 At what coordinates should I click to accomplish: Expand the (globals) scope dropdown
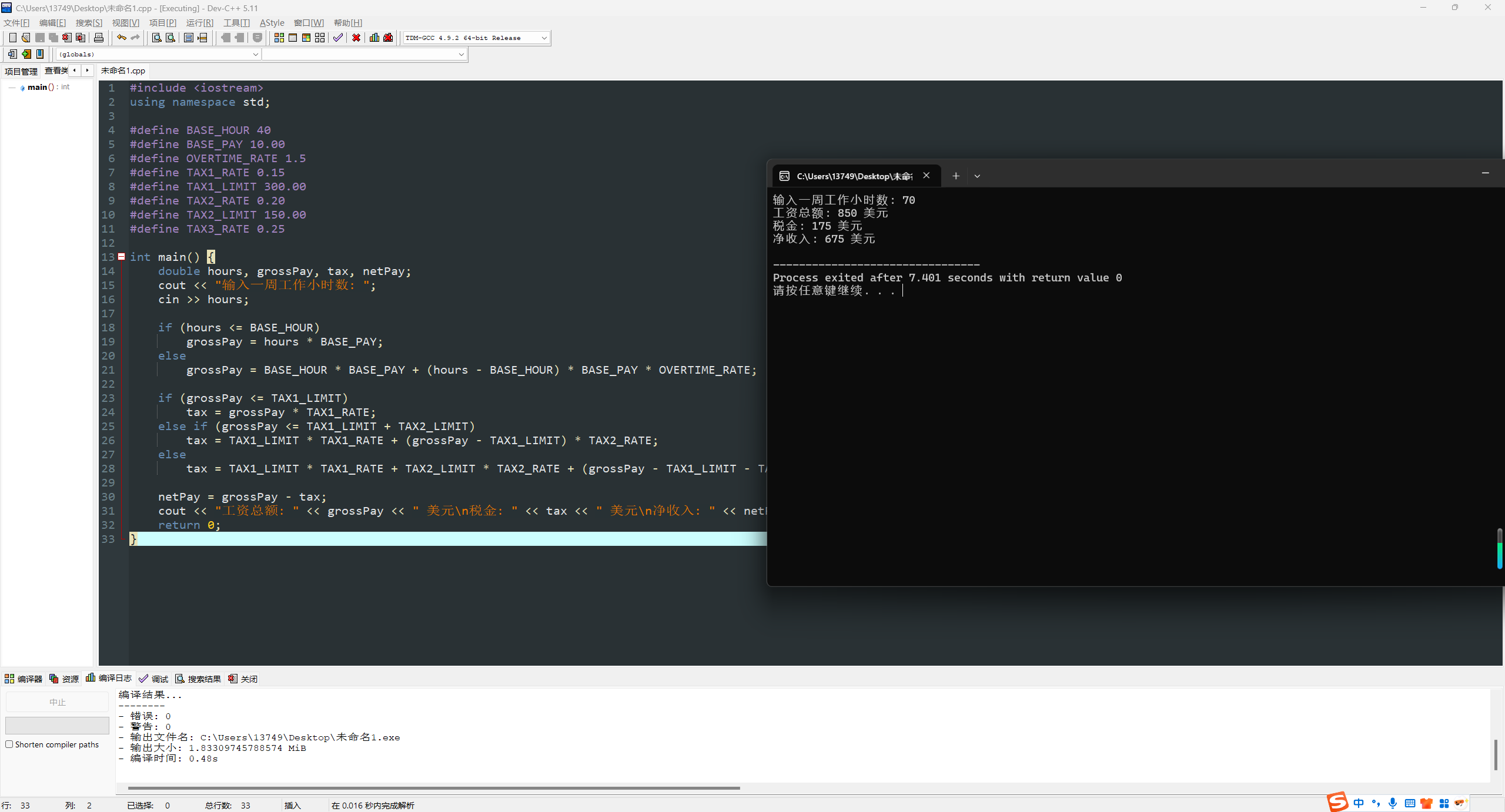click(x=255, y=54)
